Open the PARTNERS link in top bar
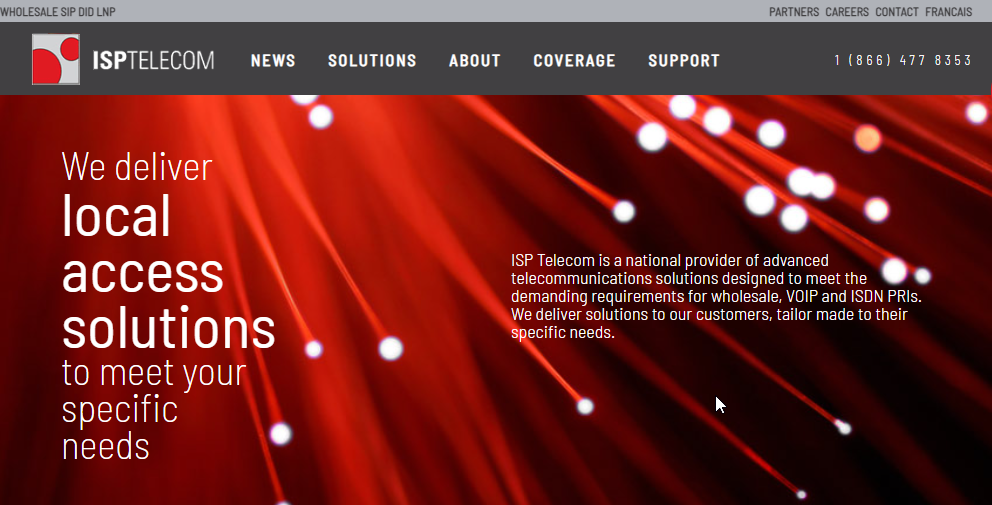Viewport: 992px width, 505px height. [x=794, y=11]
